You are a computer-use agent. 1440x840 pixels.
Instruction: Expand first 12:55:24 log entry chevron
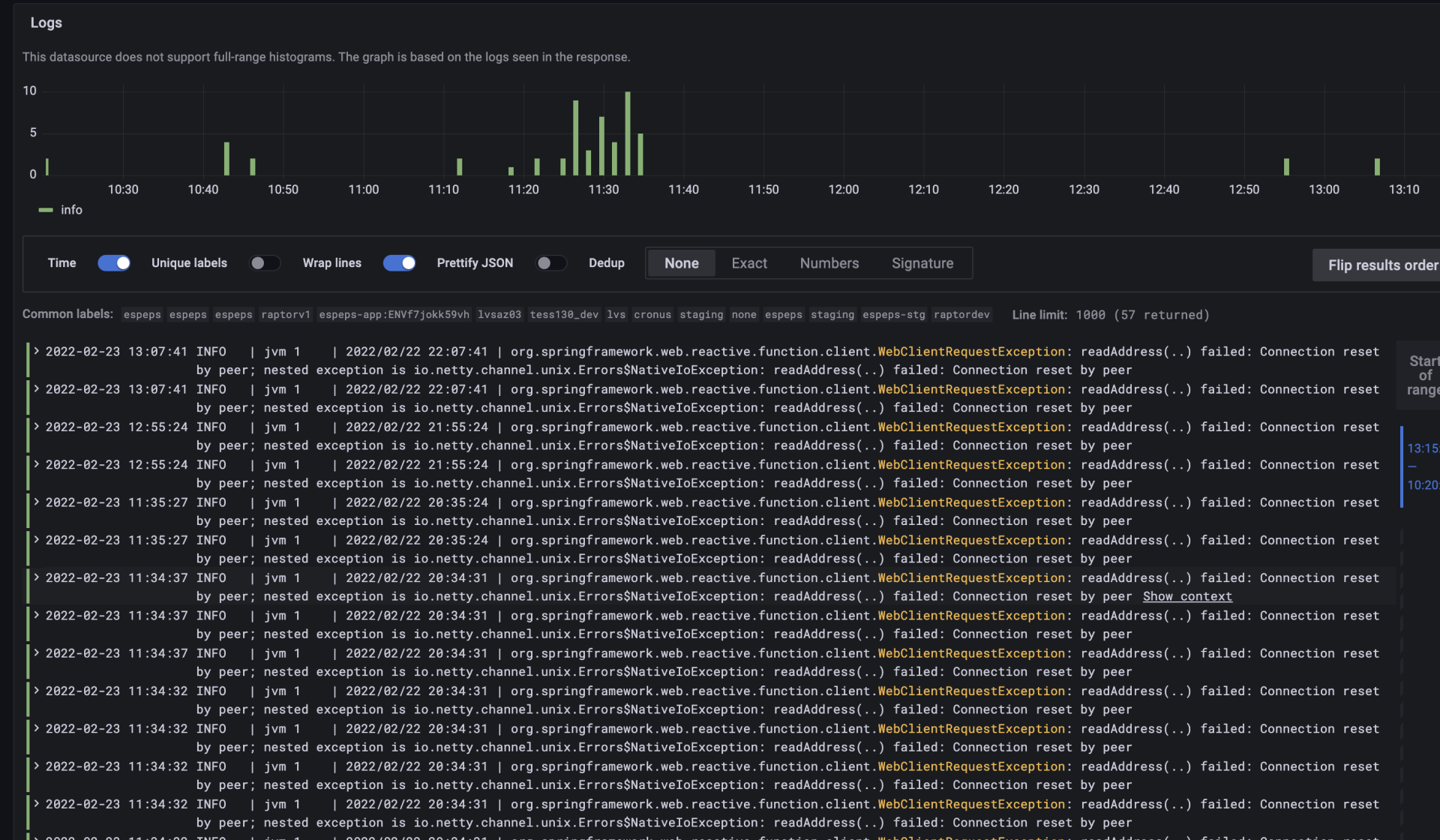coord(36,427)
